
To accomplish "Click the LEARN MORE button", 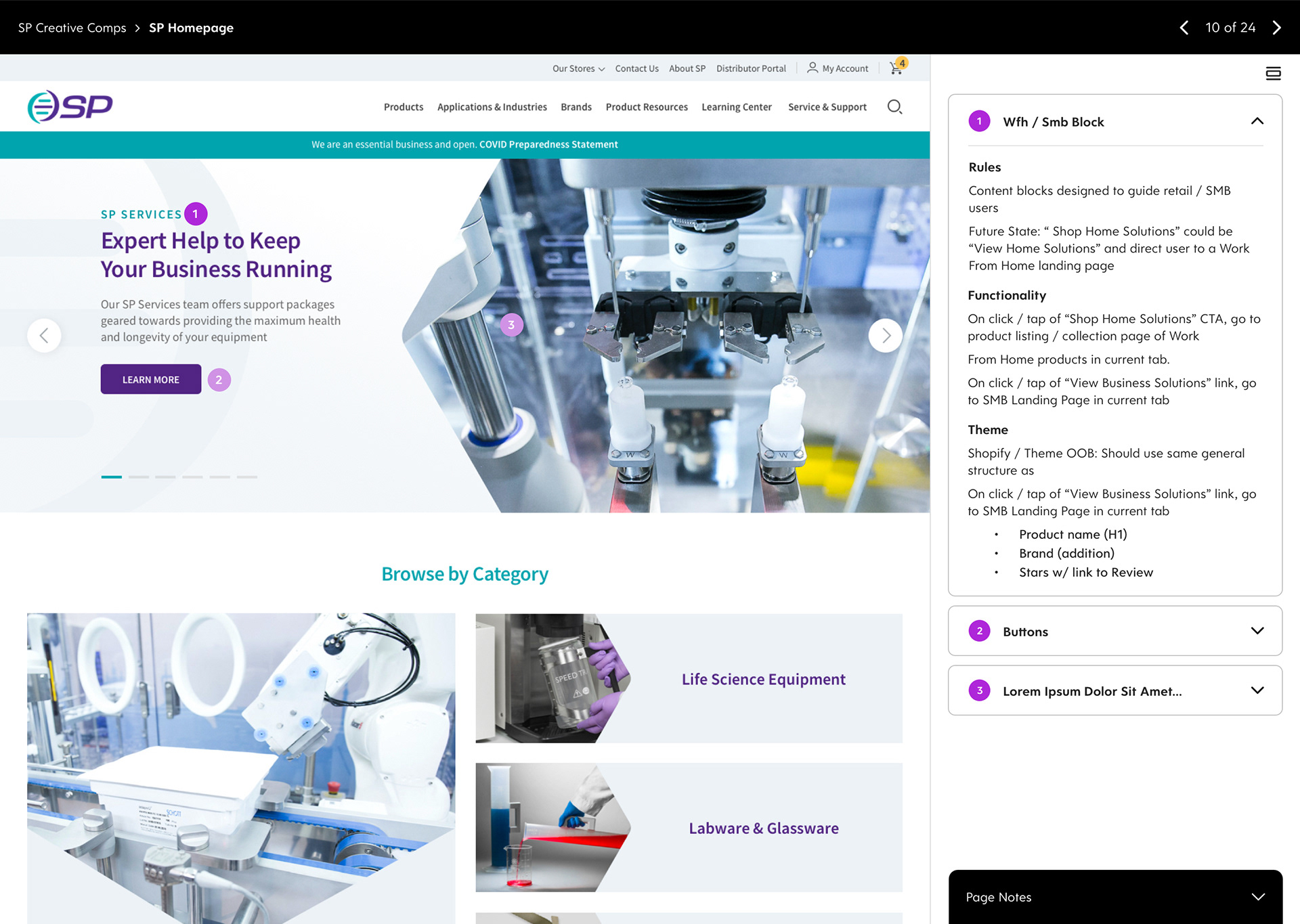I will pyautogui.click(x=151, y=379).
